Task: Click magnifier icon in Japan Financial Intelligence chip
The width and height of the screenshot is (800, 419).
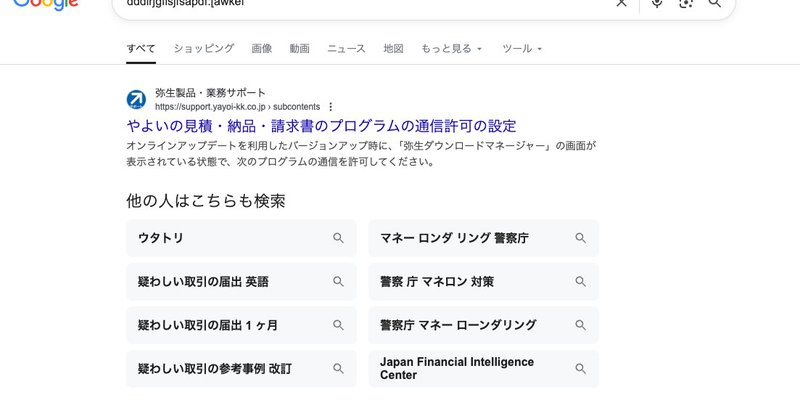Action: pos(581,368)
